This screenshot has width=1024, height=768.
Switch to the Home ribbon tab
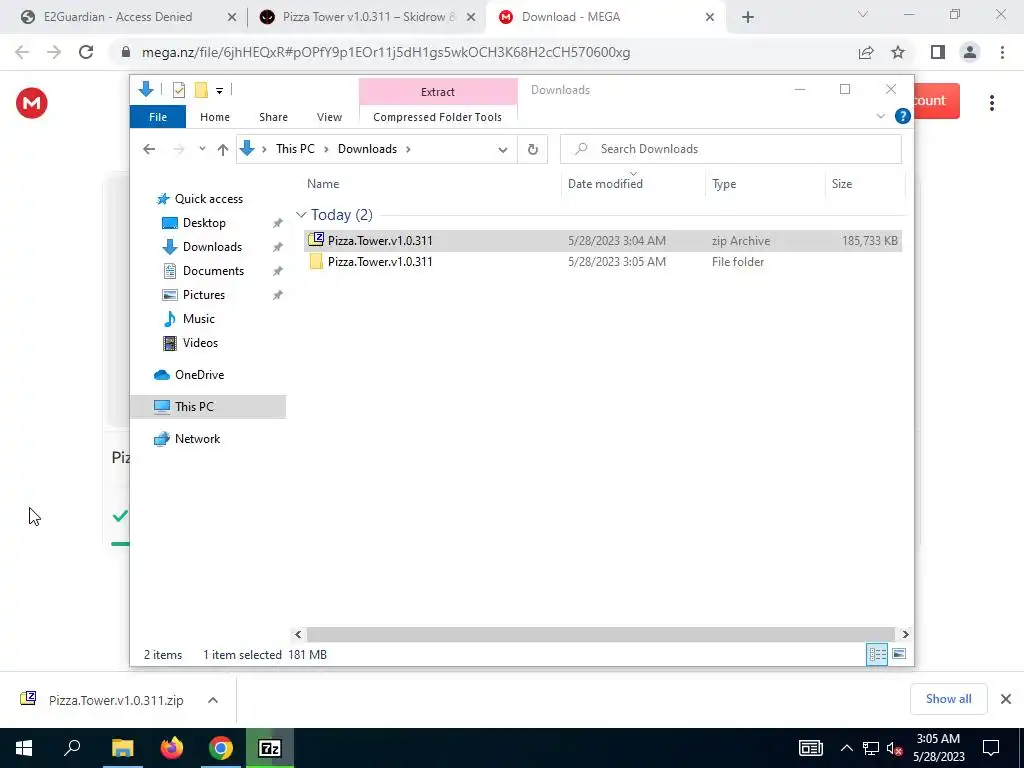click(x=215, y=117)
